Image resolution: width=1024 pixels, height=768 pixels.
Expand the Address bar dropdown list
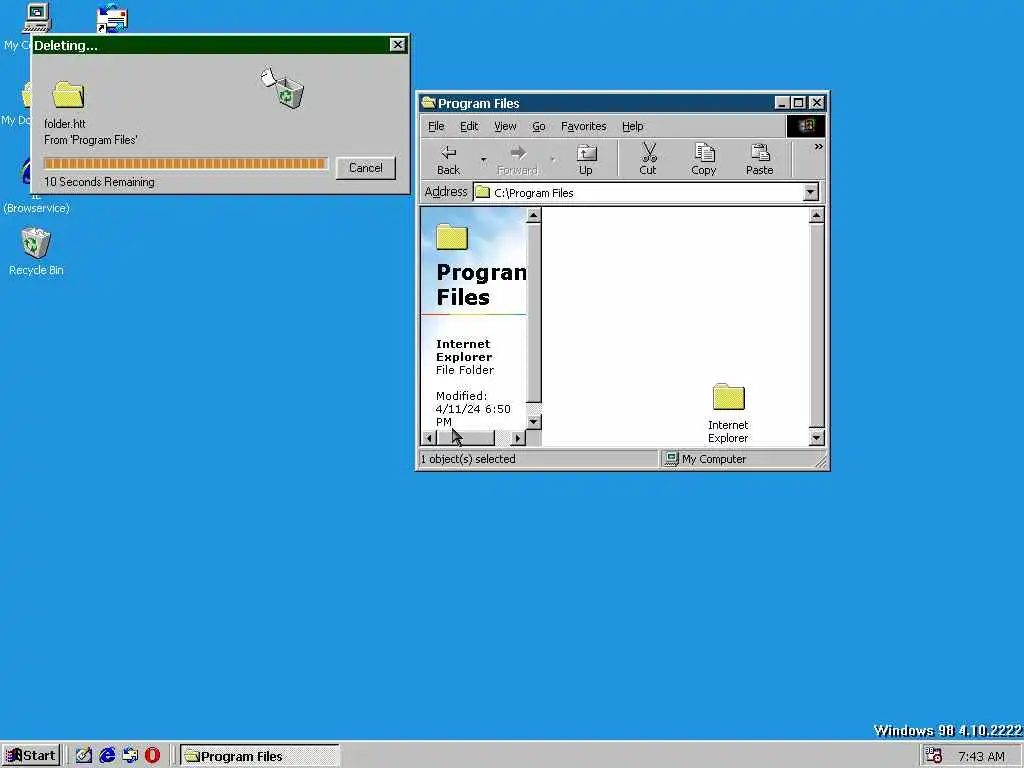[810, 192]
